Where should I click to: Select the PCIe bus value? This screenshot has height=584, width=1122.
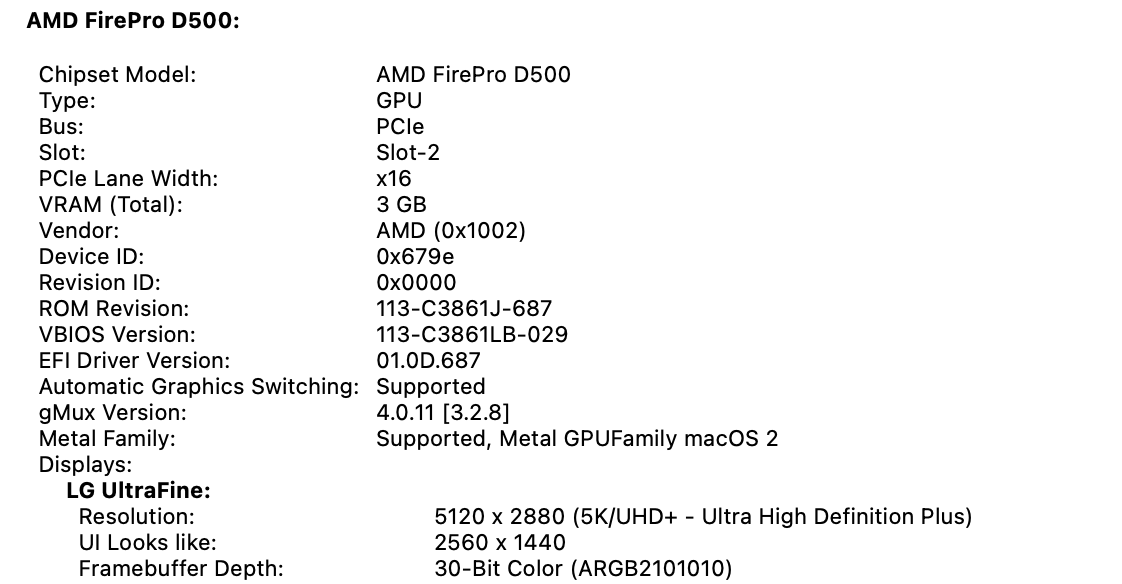click(x=400, y=126)
